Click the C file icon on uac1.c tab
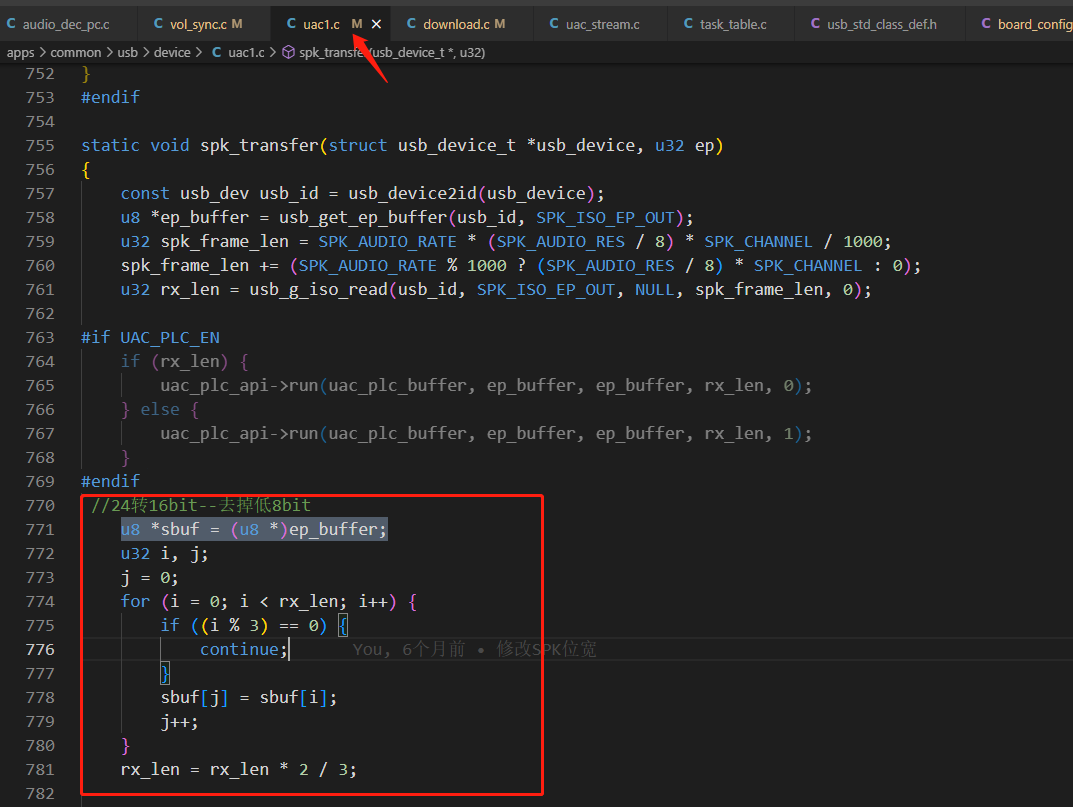Screen dimensions: 1073x807 (292, 24)
